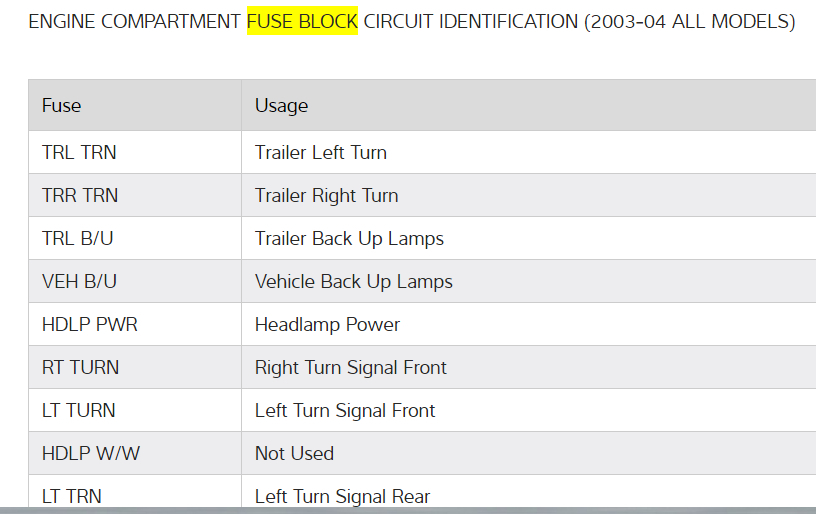Select the LT TURN fuse cell

(x=78, y=410)
